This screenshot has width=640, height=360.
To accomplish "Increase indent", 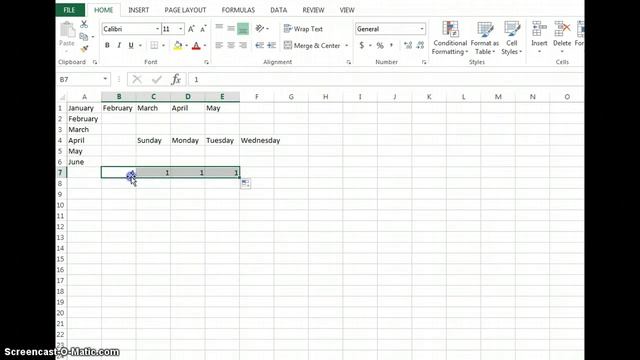I will 272,45.
